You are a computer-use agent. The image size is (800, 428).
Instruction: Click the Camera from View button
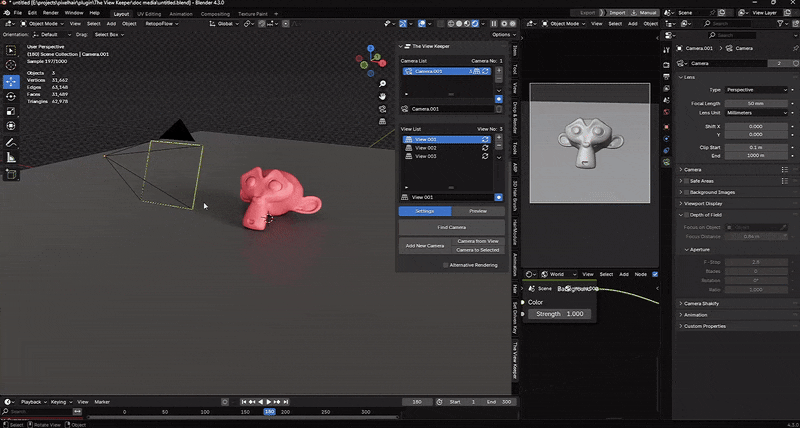[478, 241]
